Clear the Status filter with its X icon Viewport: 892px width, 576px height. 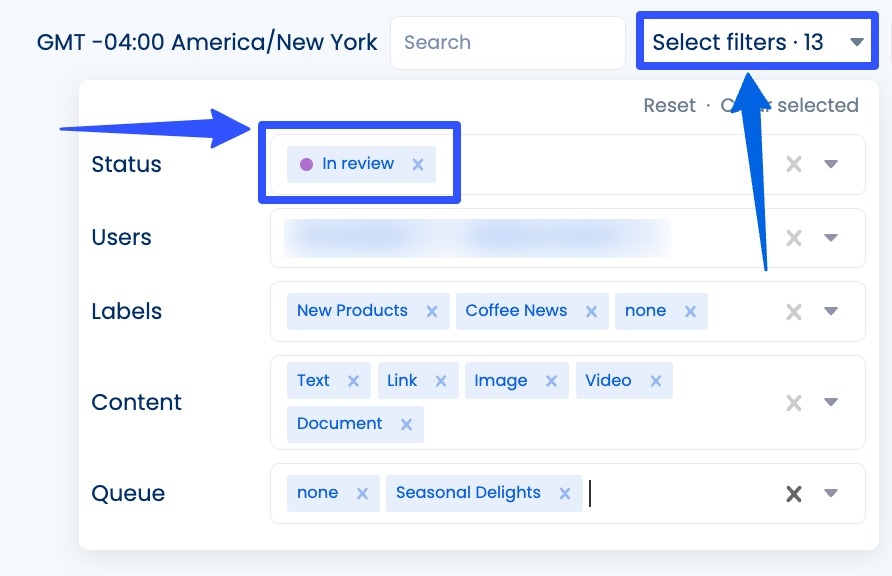tap(793, 164)
